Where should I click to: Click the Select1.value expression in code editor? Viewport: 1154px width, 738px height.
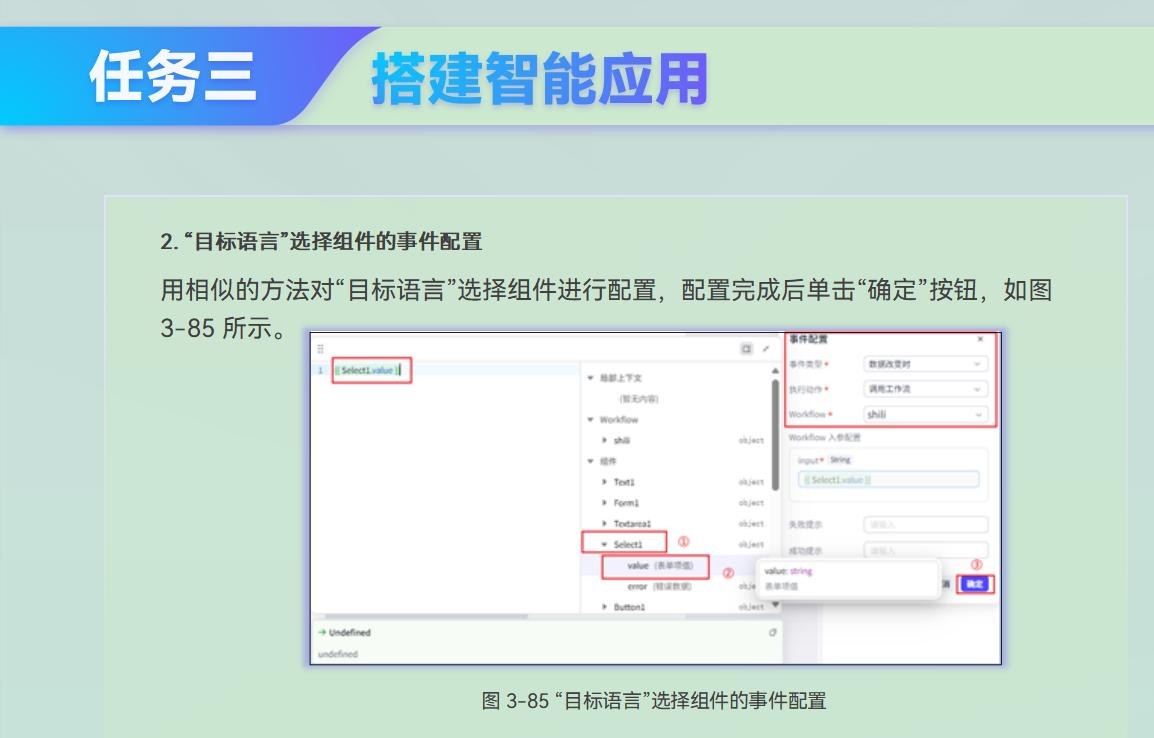(x=368, y=370)
